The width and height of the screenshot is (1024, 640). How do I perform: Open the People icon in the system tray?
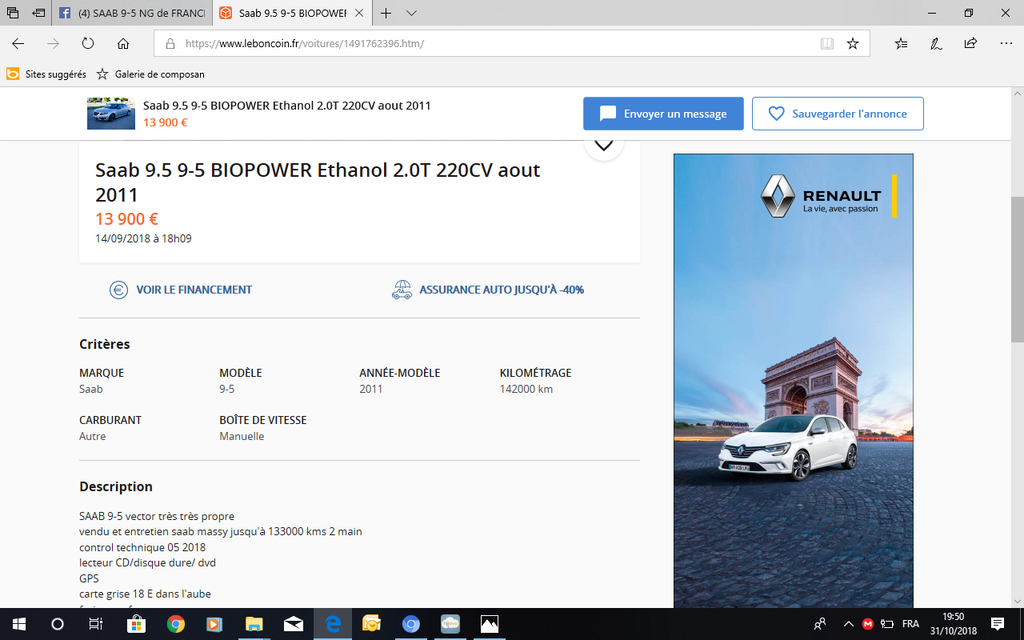[x=820, y=624]
